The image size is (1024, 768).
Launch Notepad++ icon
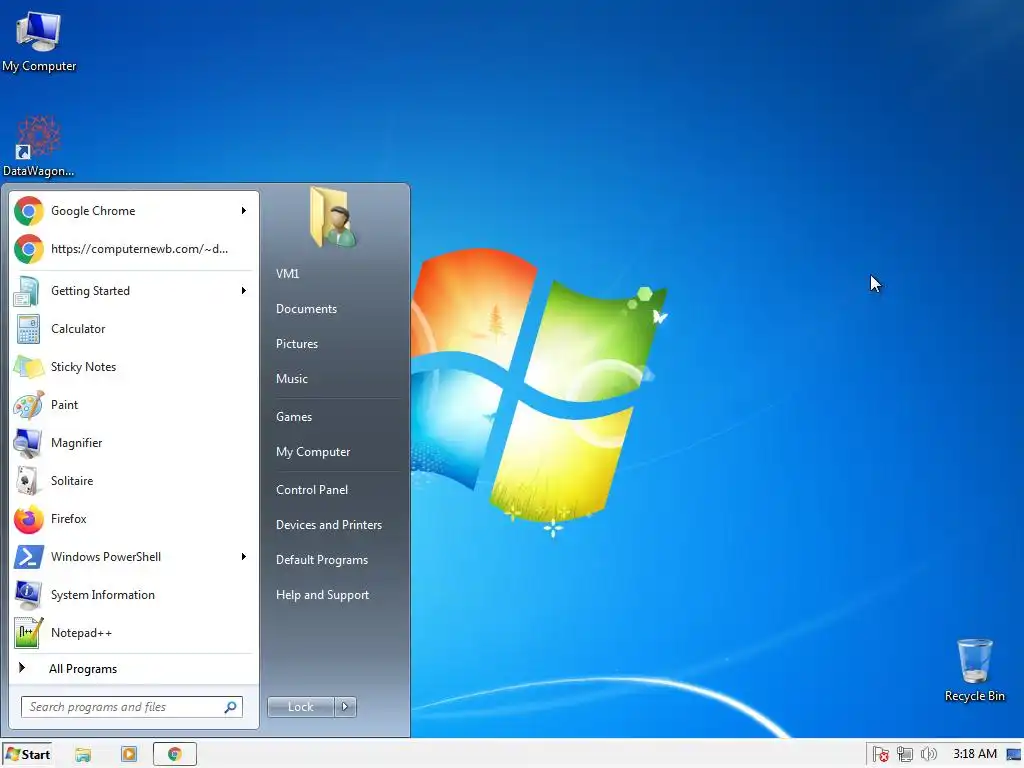[x=29, y=633]
